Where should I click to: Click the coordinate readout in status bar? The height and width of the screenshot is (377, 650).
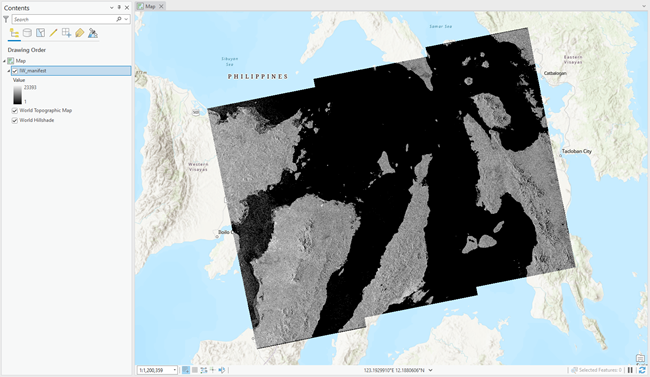click(394, 370)
